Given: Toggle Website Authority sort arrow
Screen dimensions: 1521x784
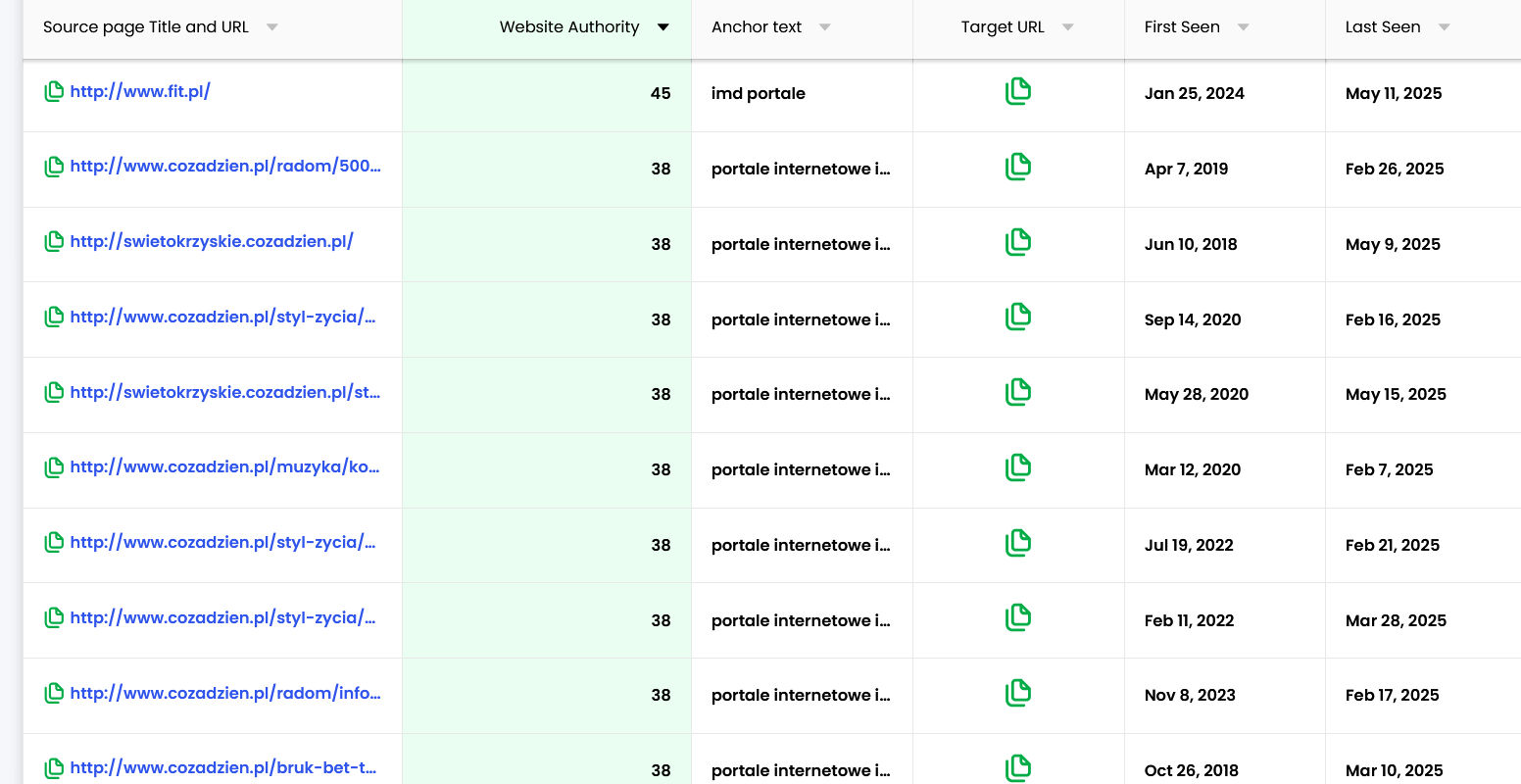Looking at the screenshot, I should pos(663,27).
